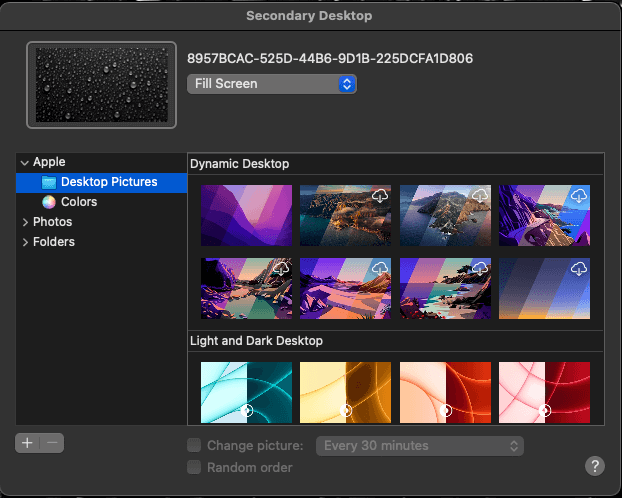
Task: Expand the Folders section
Action: coord(25,242)
